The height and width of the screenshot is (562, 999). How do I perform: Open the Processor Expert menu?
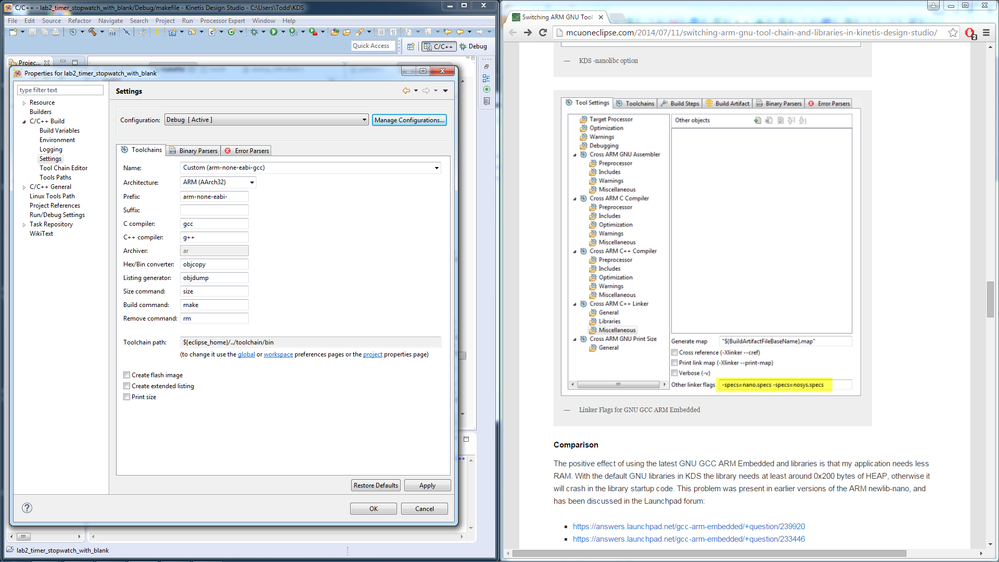(222, 20)
